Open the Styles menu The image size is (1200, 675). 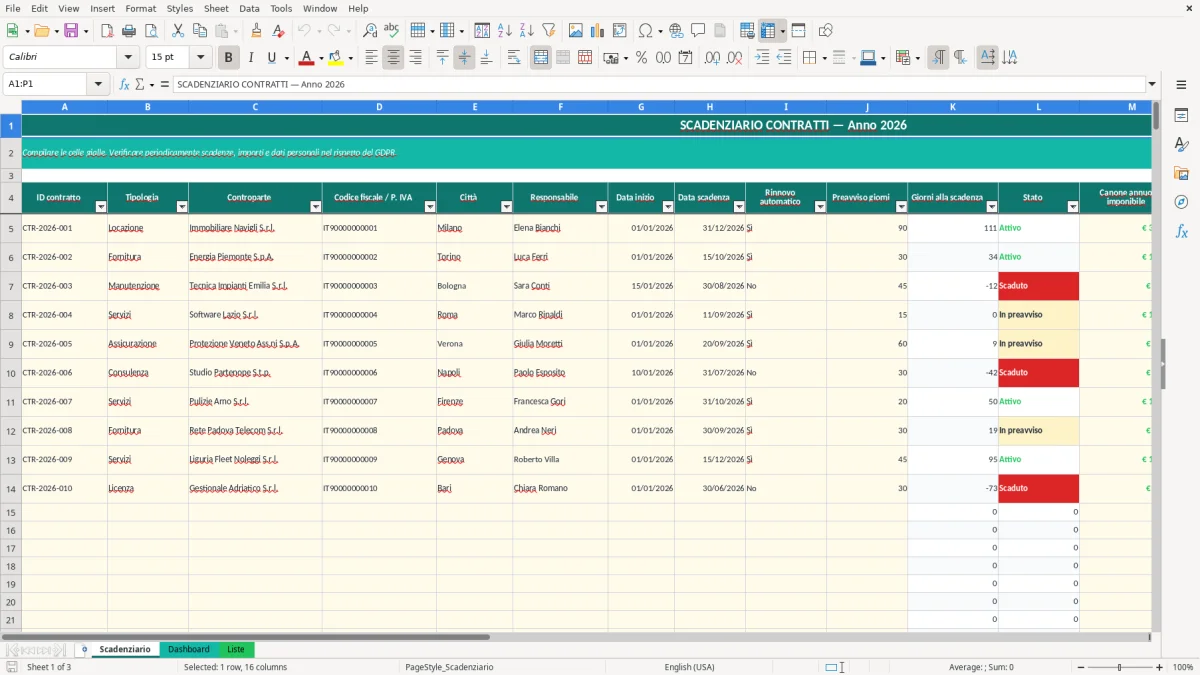[180, 8]
